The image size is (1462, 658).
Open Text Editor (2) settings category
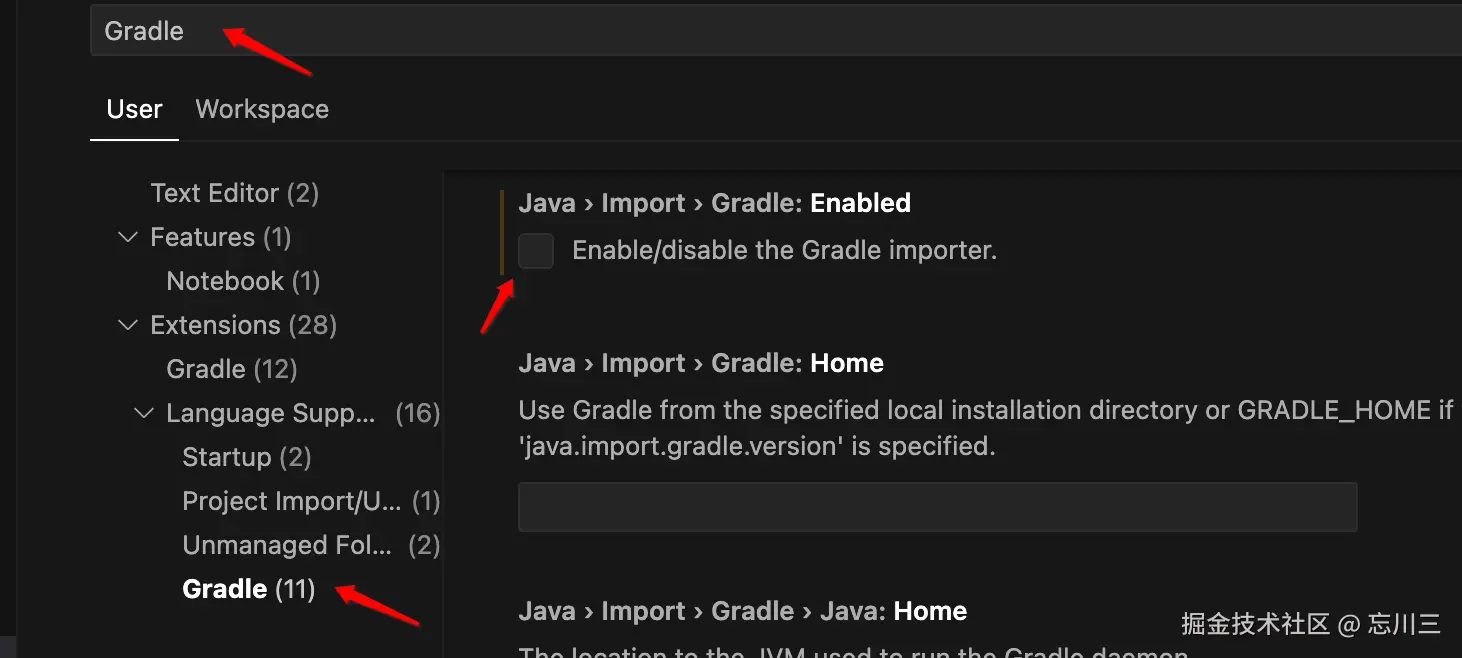coord(234,193)
